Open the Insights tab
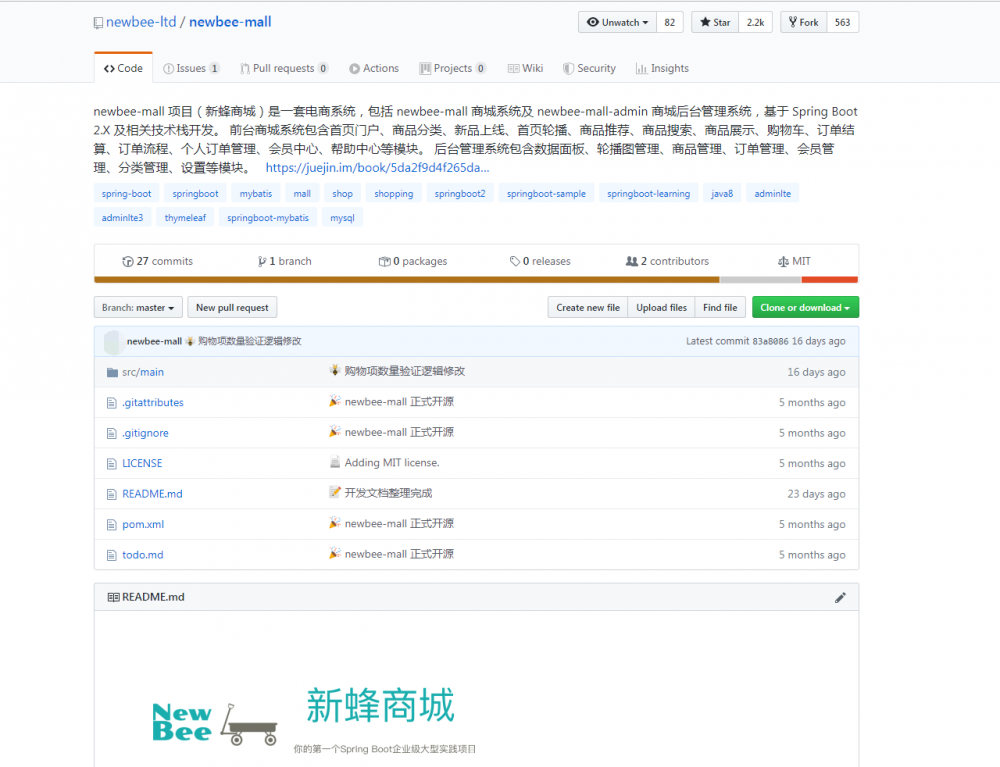The width and height of the screenshot is (1000, 767). coord(662,68)
